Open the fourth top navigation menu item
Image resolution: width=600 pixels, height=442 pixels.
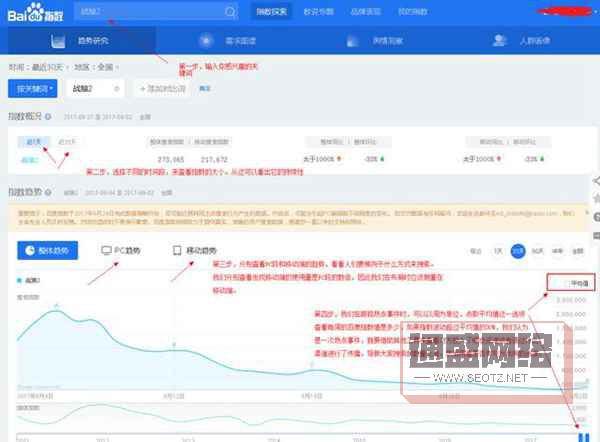[x=412, y=12]
